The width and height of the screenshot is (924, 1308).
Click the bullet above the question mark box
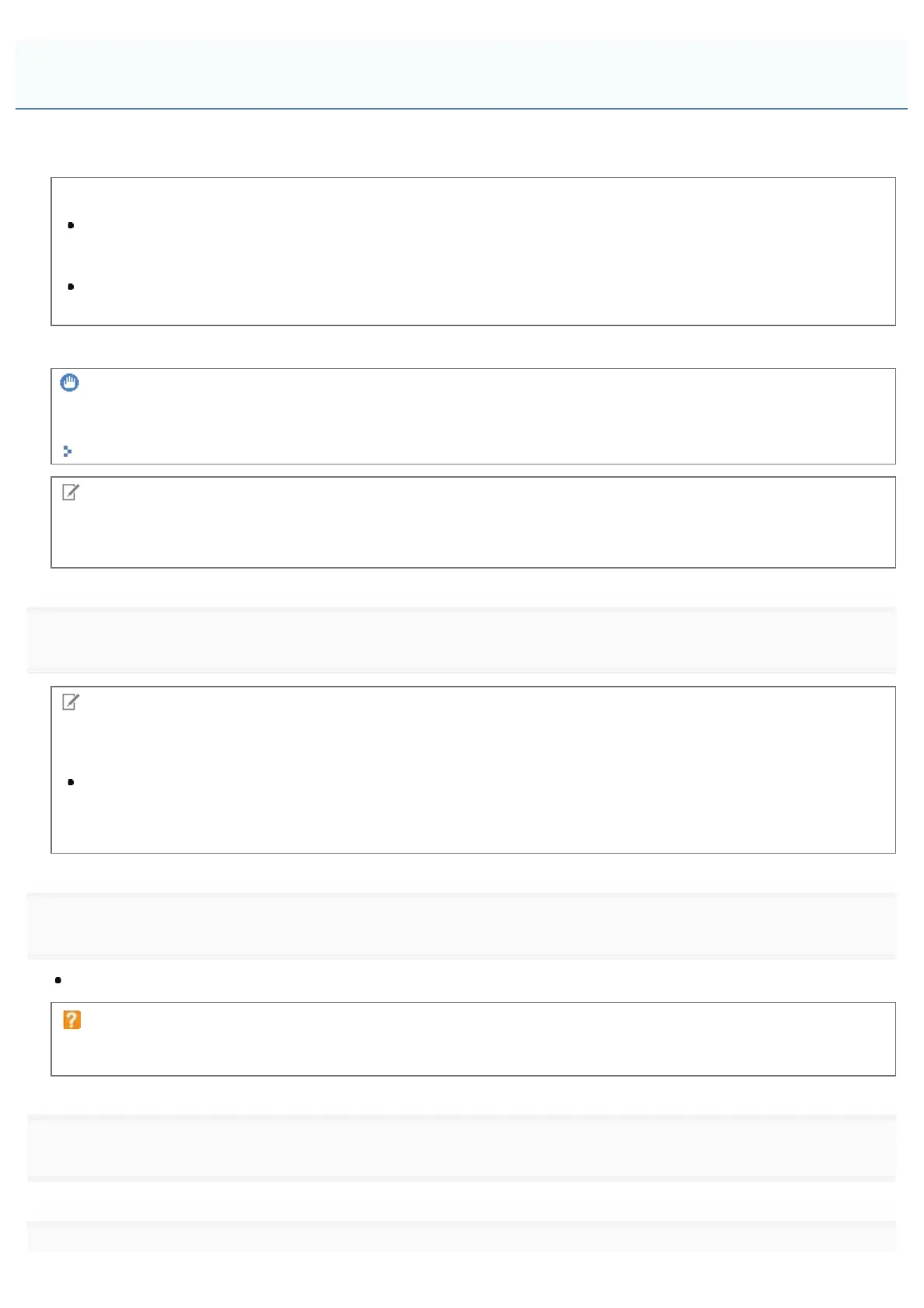(x=58, y=980)
